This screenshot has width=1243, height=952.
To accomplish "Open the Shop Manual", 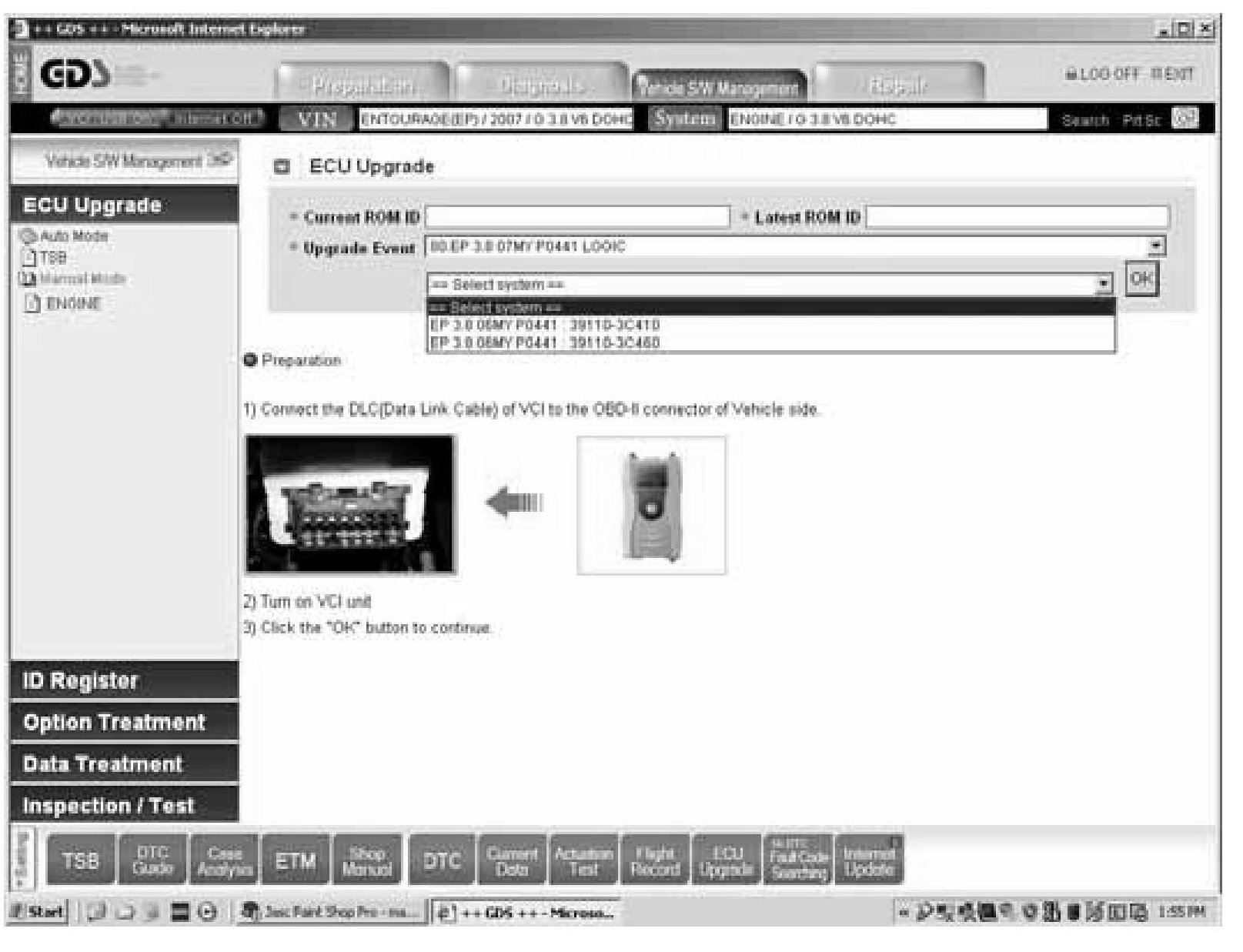I will [367, 860].
